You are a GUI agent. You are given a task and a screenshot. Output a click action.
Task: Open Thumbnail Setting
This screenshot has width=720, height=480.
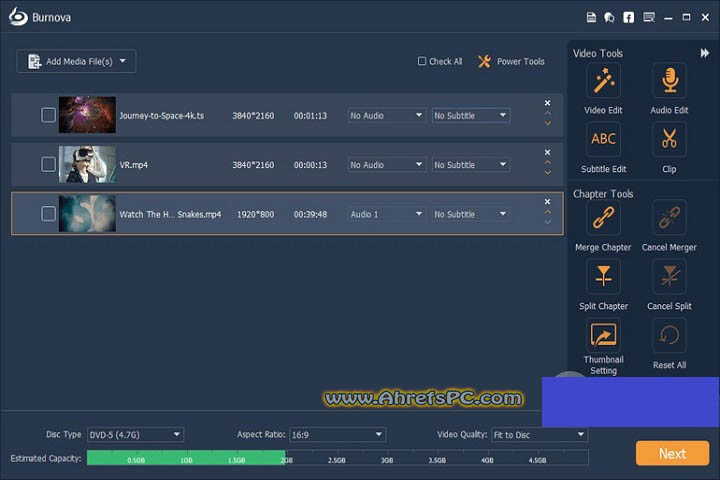coord(603,335)
